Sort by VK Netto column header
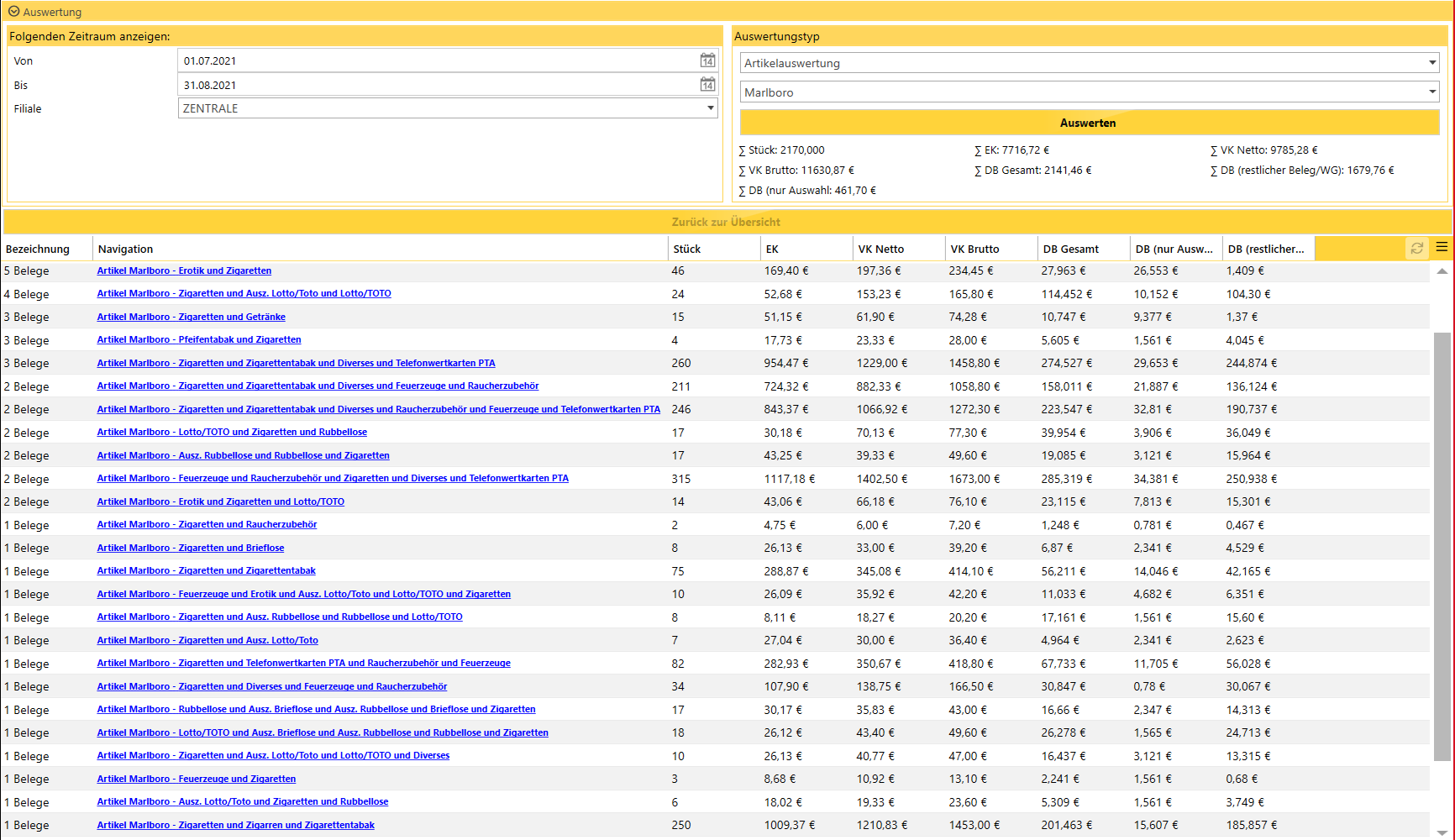 (x=898, y=249)
